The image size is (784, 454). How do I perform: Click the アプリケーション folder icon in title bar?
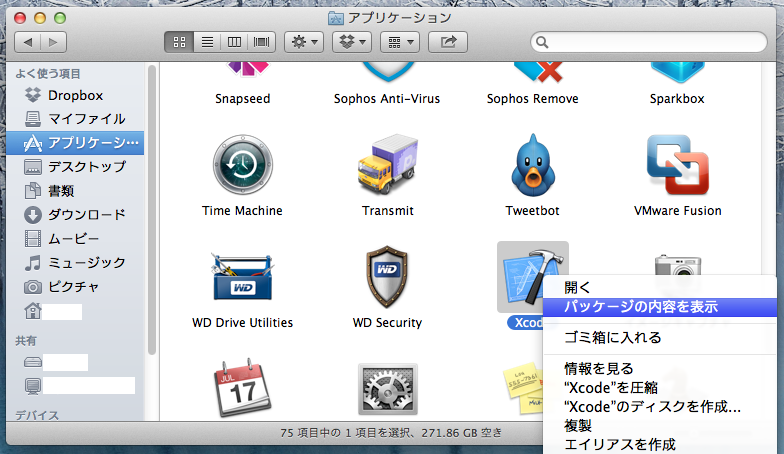(336, 18)
